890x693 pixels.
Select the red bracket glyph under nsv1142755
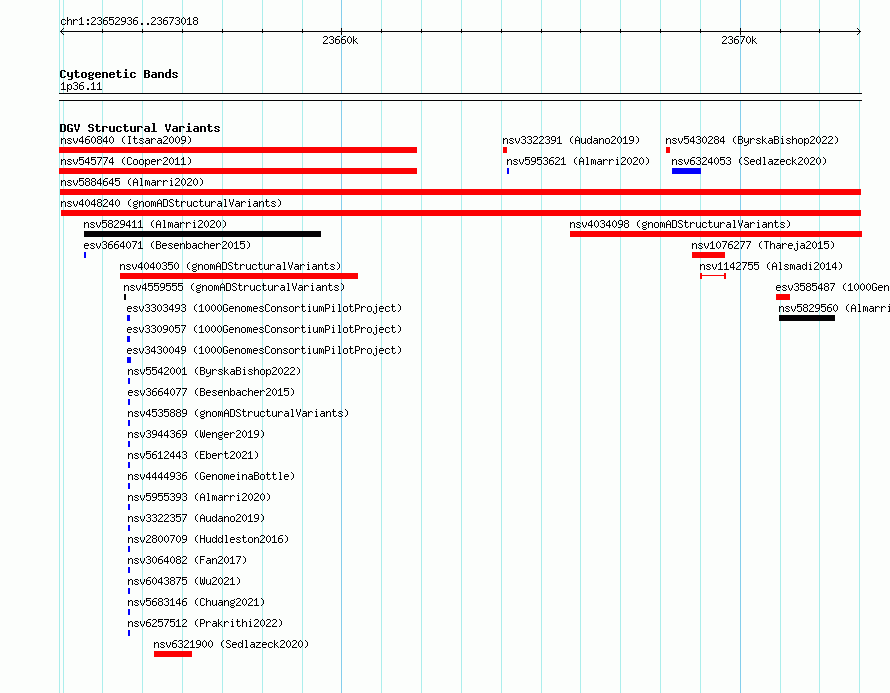(713, 276)
